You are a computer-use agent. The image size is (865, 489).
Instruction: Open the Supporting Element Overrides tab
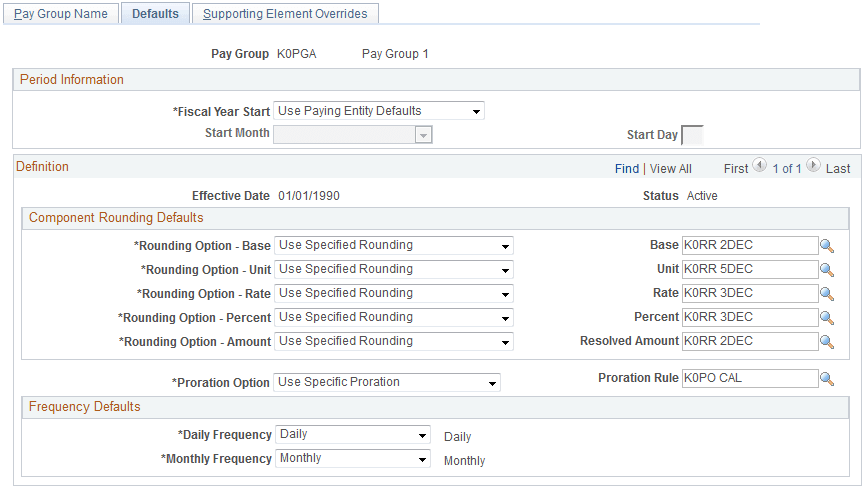click(x=285, y=14)
